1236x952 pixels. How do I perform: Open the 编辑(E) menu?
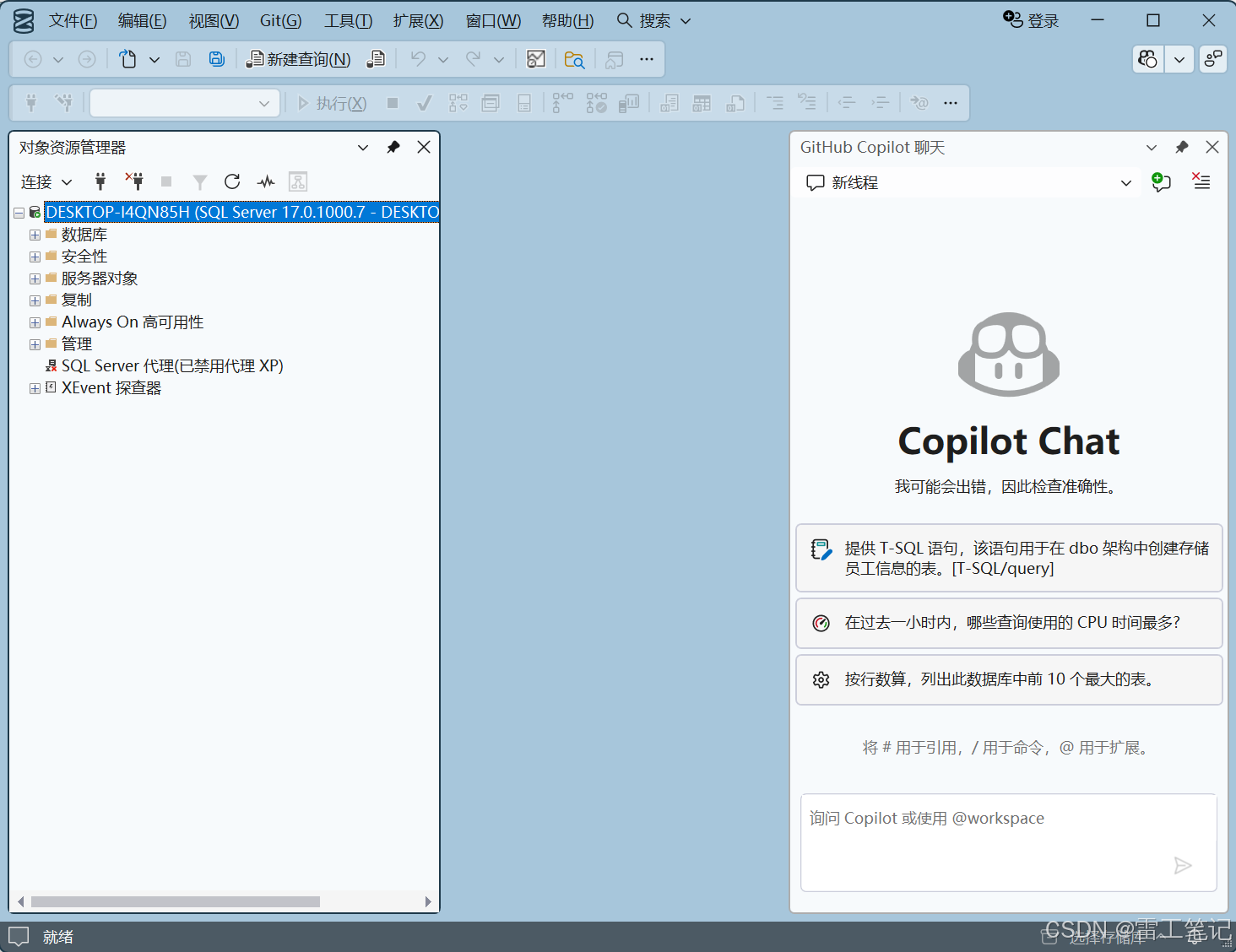143,20
